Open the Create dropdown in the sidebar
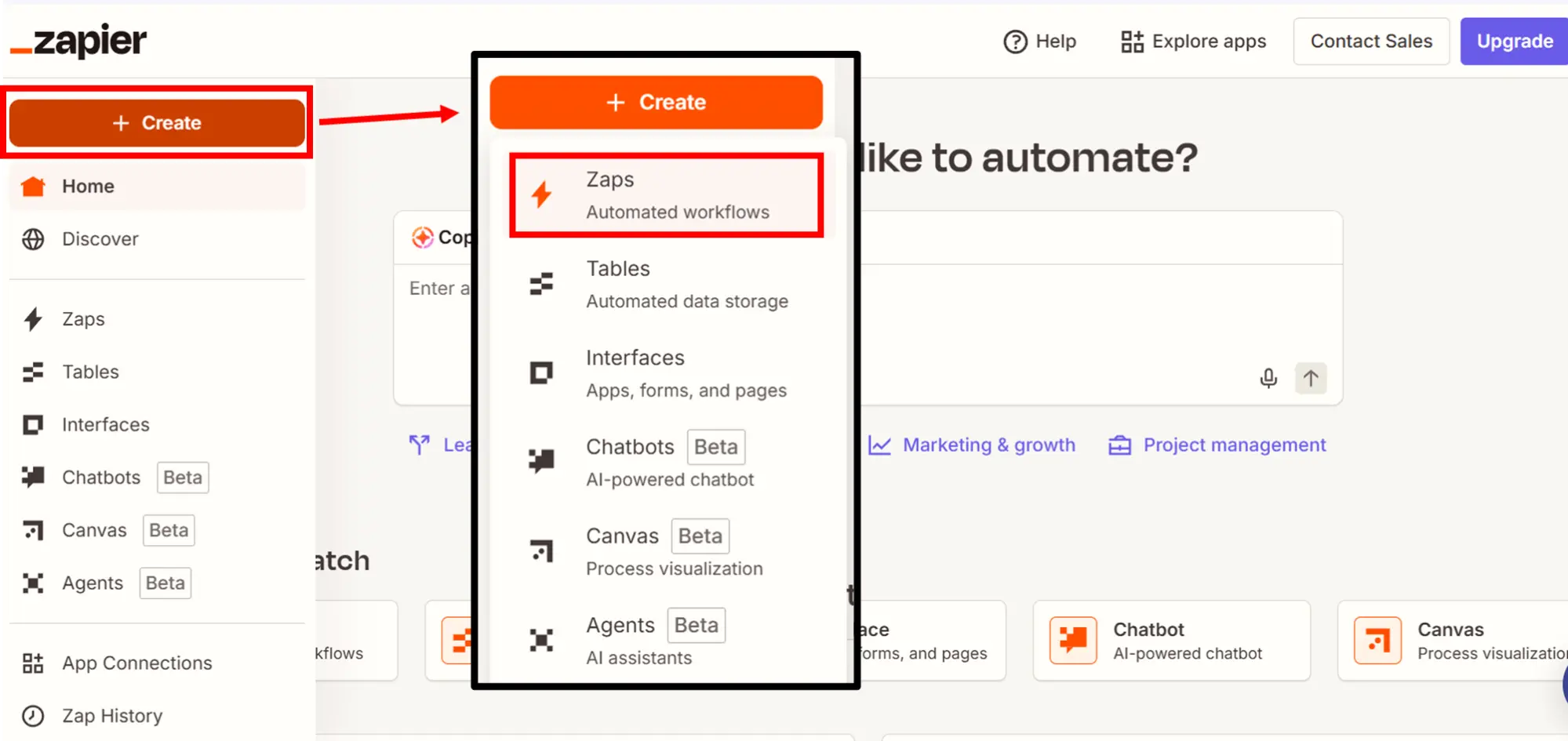 157,123
